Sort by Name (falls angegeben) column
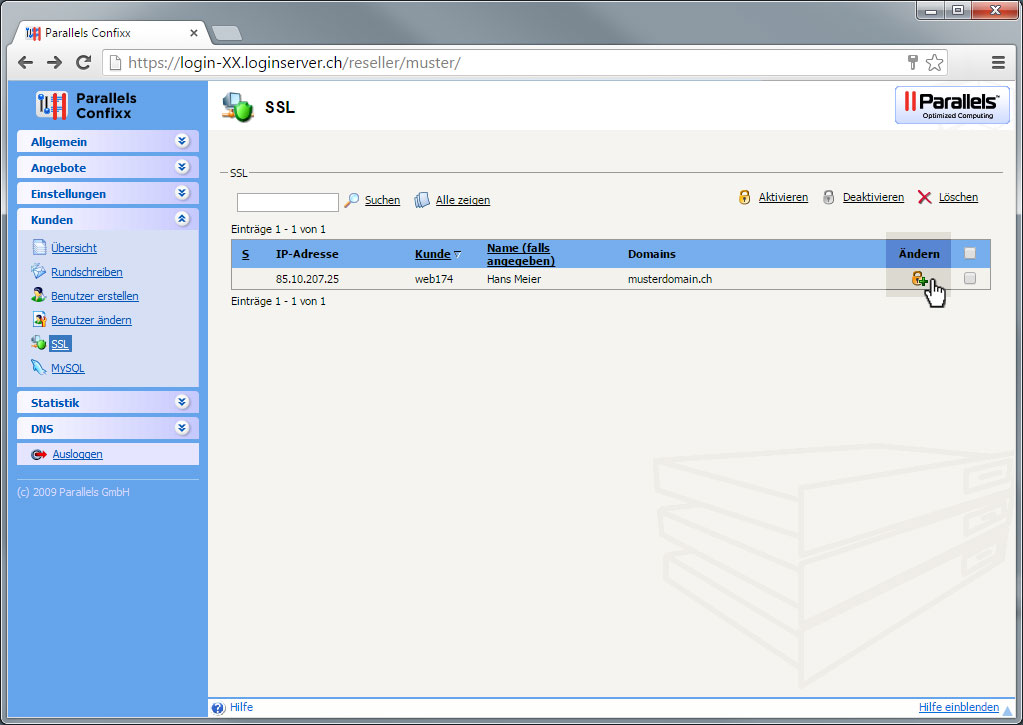Image resolution: width=1023 pixels, height=725 pixels. click(521, 254)
